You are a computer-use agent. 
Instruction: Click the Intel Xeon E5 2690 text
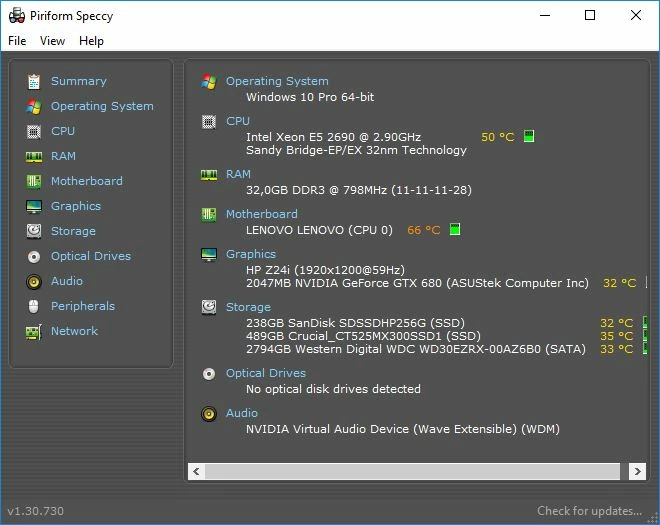point(333,137)
